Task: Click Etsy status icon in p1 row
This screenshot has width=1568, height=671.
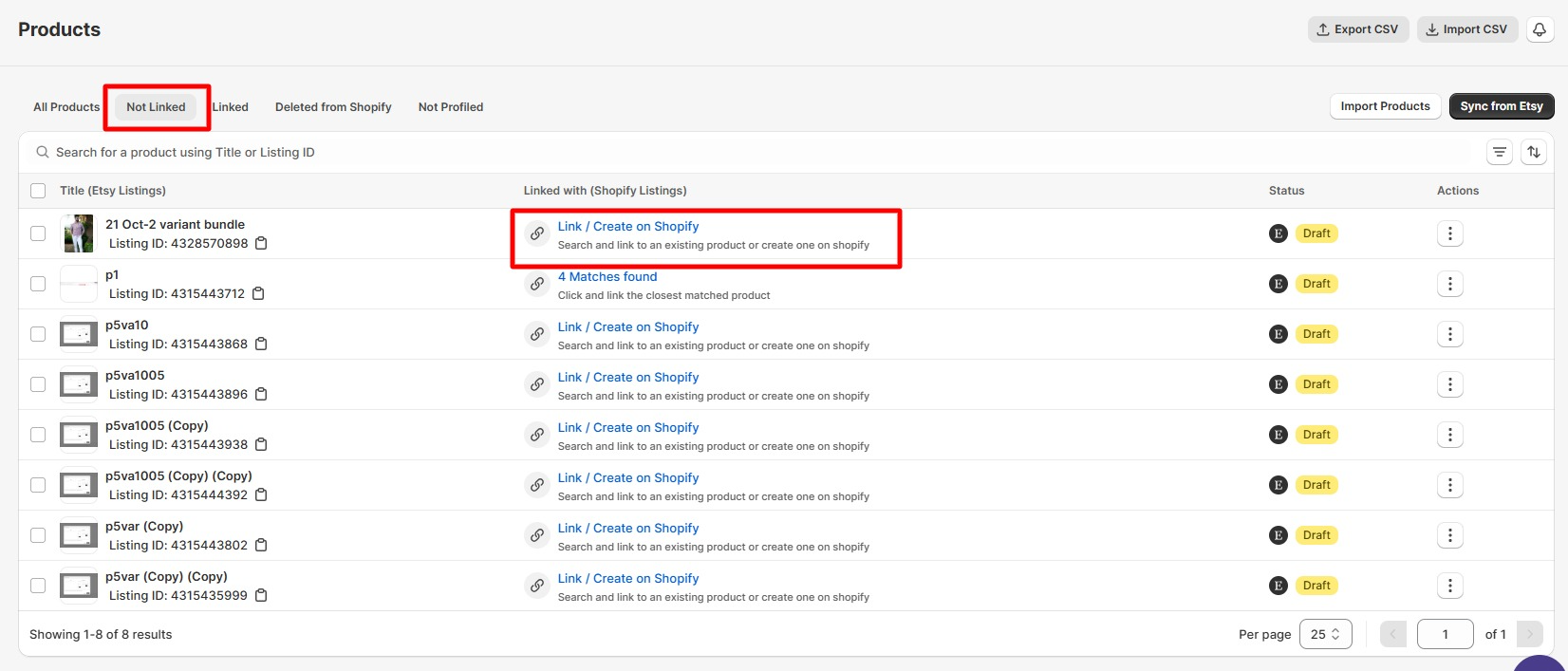Action: click(x=1279, y=284)
